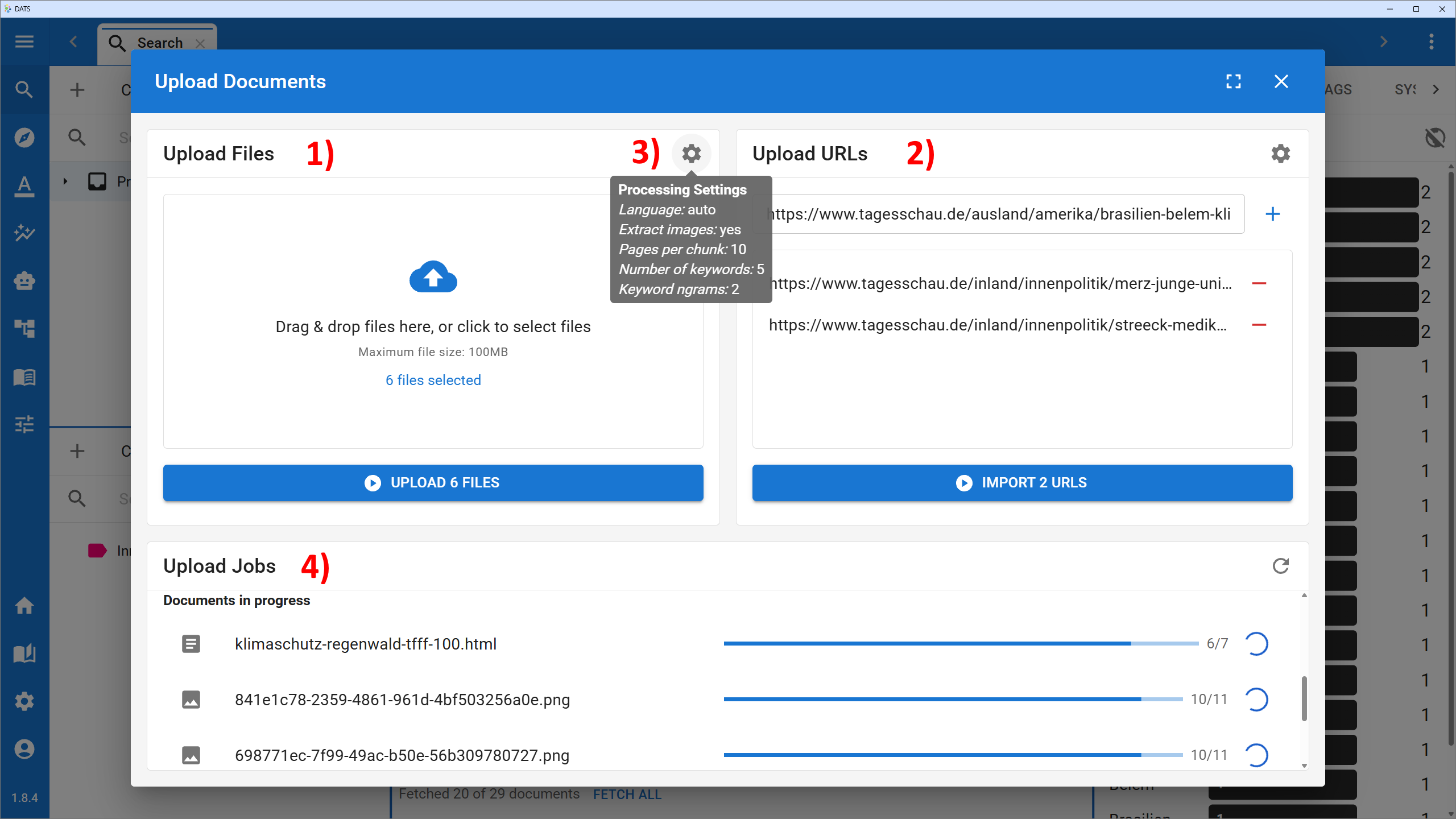
Task: Refresh the Upload Jobs list
Action: click(x=1281, y=566)
